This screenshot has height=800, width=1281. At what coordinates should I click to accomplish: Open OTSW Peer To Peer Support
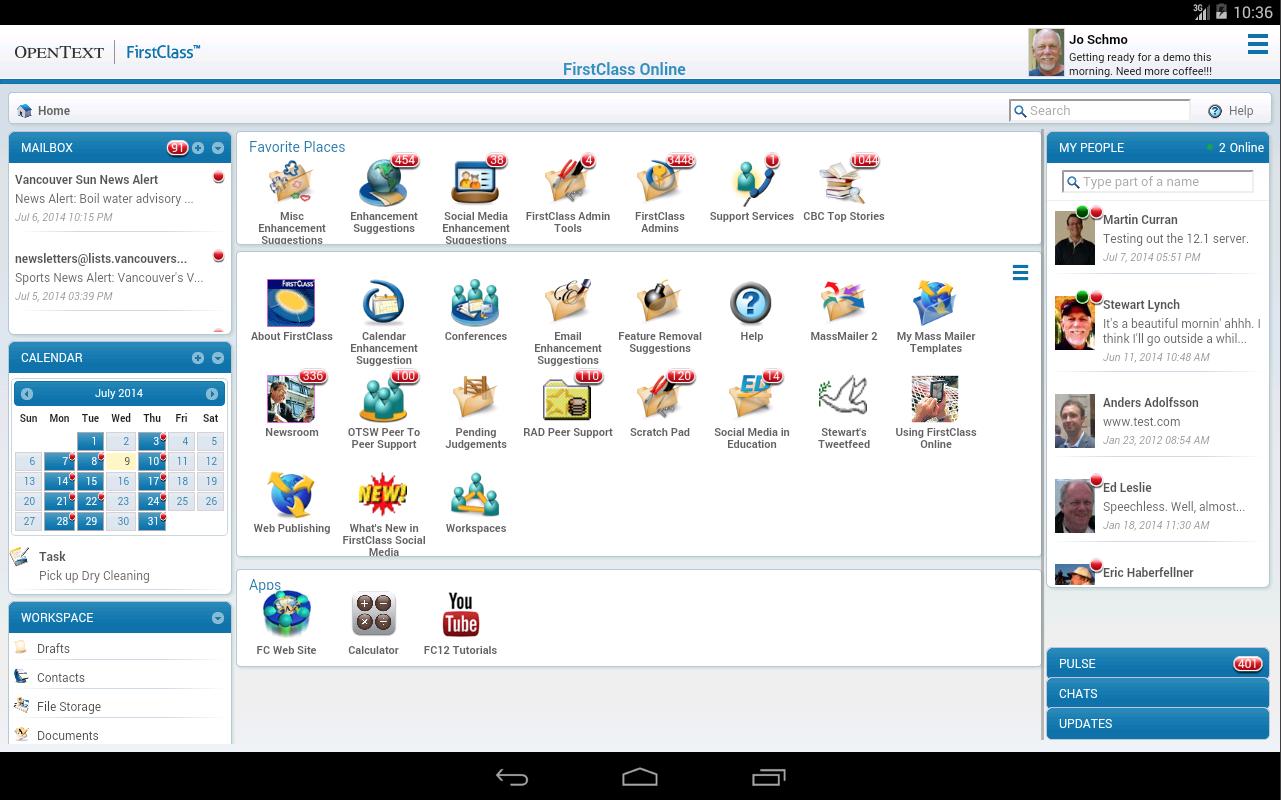click(x=384, y=399)
